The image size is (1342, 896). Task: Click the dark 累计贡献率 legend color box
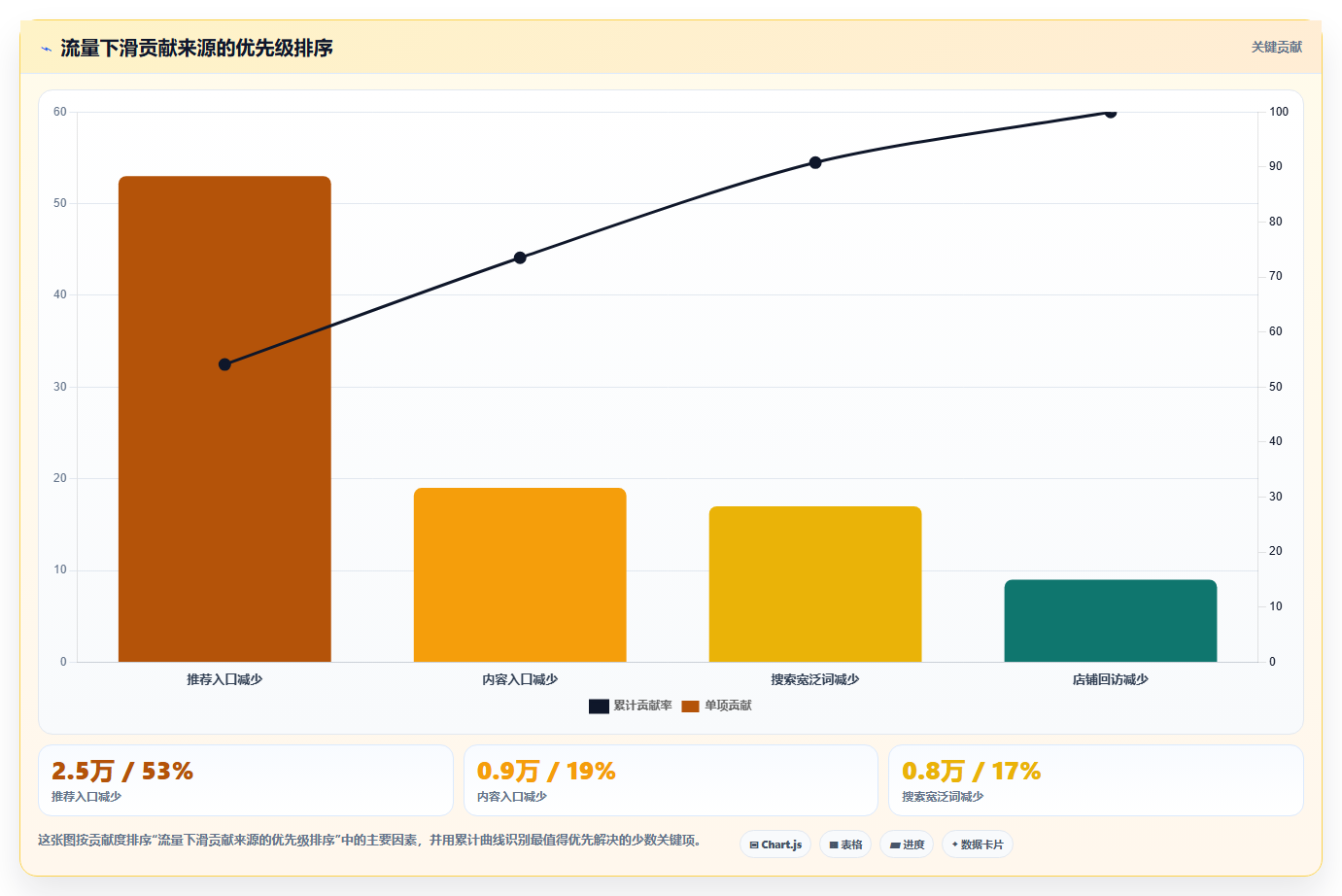[599, 706]
